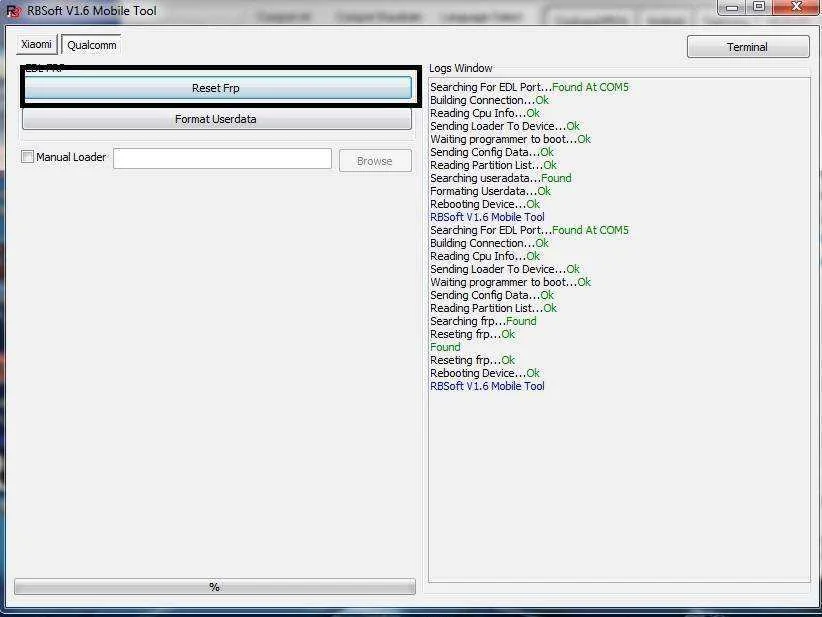Screen dimensions: 822x617
Task: Close the RBSoft Mobile Tool window
Action: coord(796,7)
